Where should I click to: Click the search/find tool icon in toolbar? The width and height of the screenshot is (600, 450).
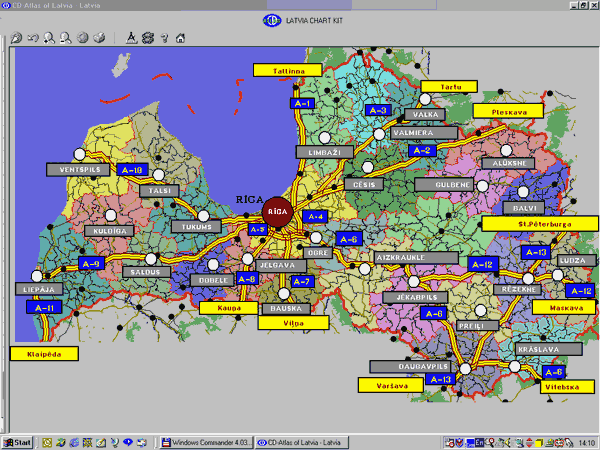16,38
